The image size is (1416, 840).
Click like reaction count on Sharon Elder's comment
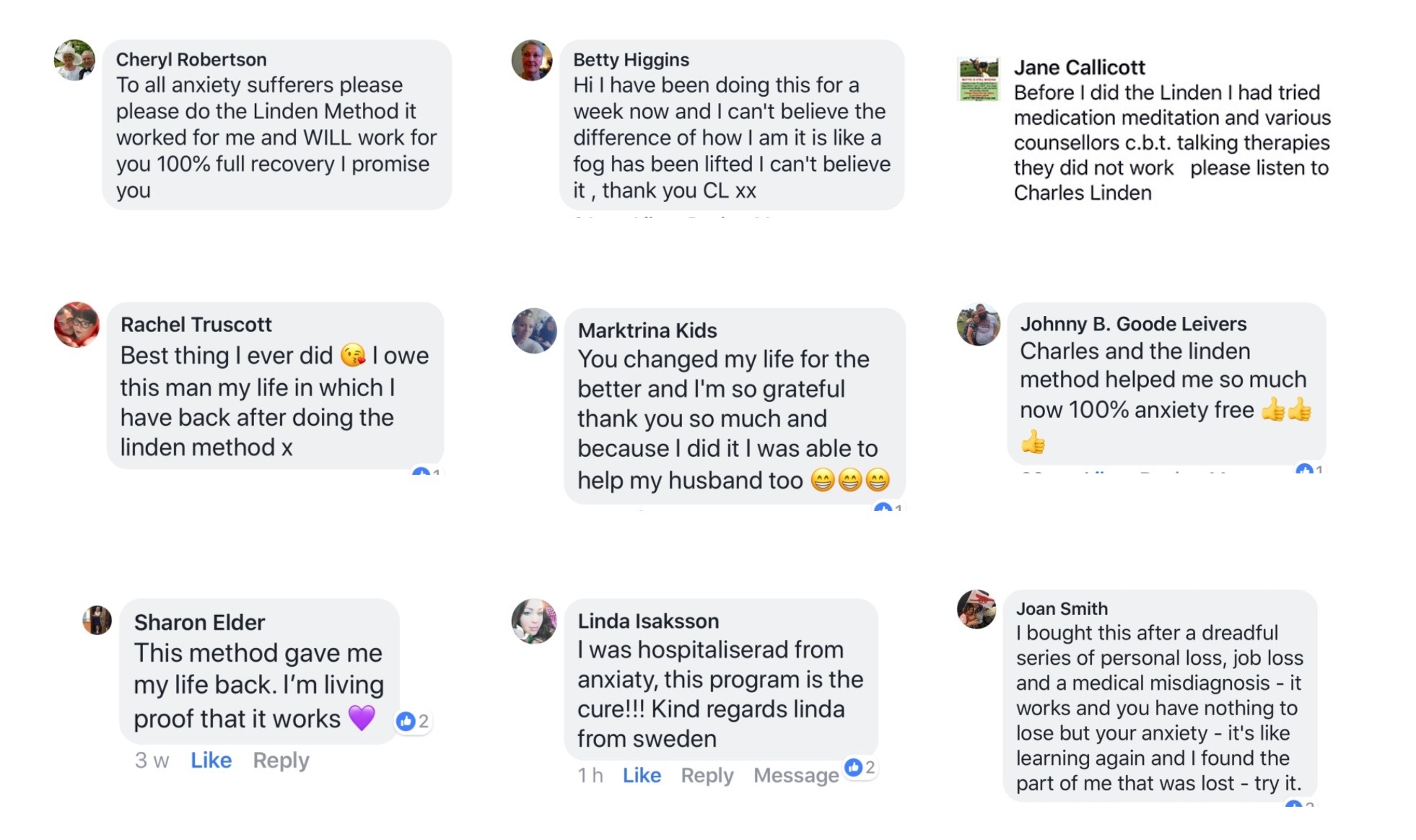[x=413, y=721]
